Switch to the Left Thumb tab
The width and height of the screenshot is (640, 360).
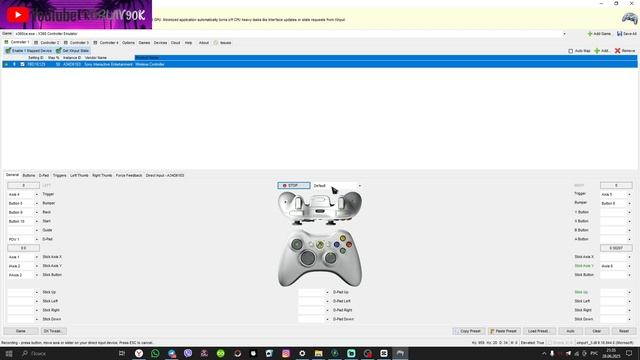pyautogui.click(x=79, y=176)
